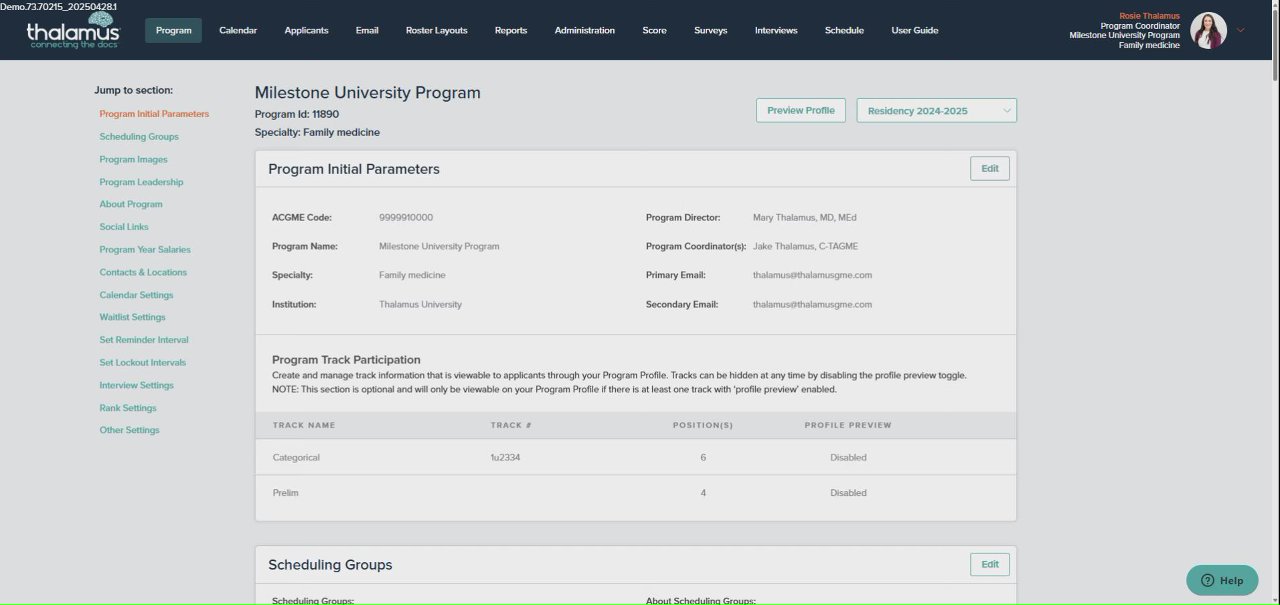The image size is (1280, 605).
Task: Go to Administration
Action: 585,30
